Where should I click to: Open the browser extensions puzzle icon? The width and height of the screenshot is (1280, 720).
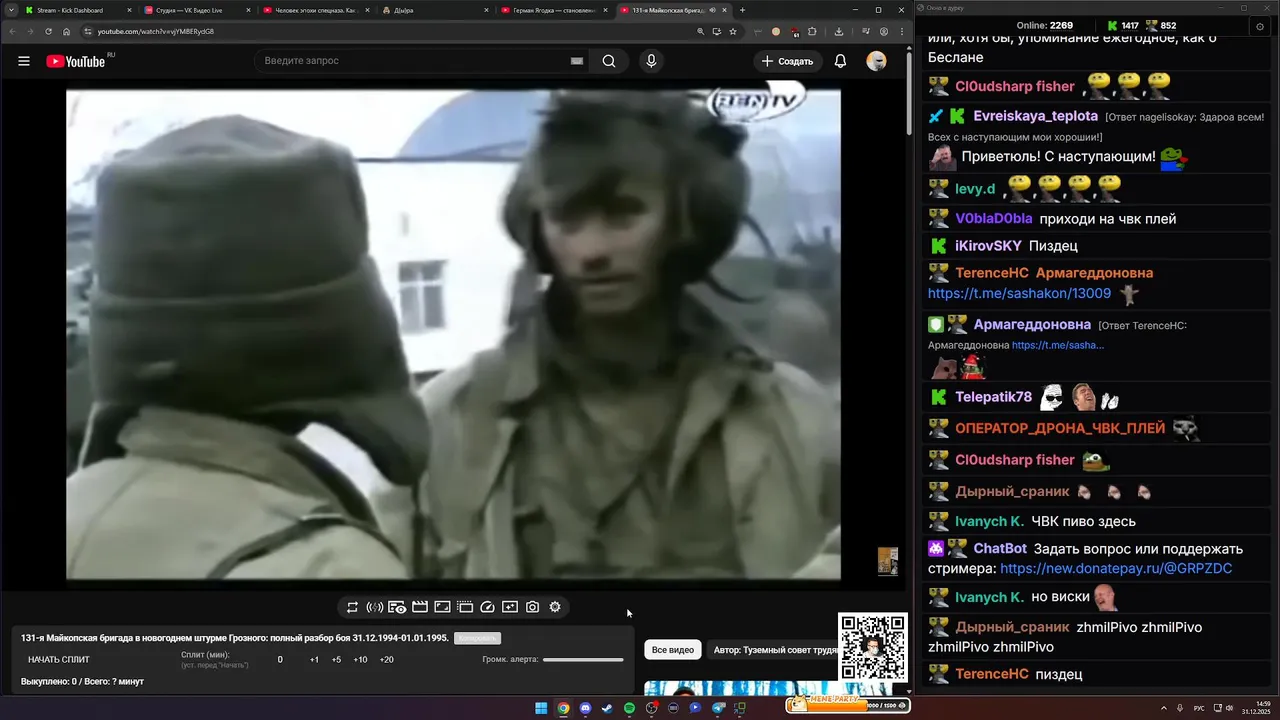[x=812, y=31]
